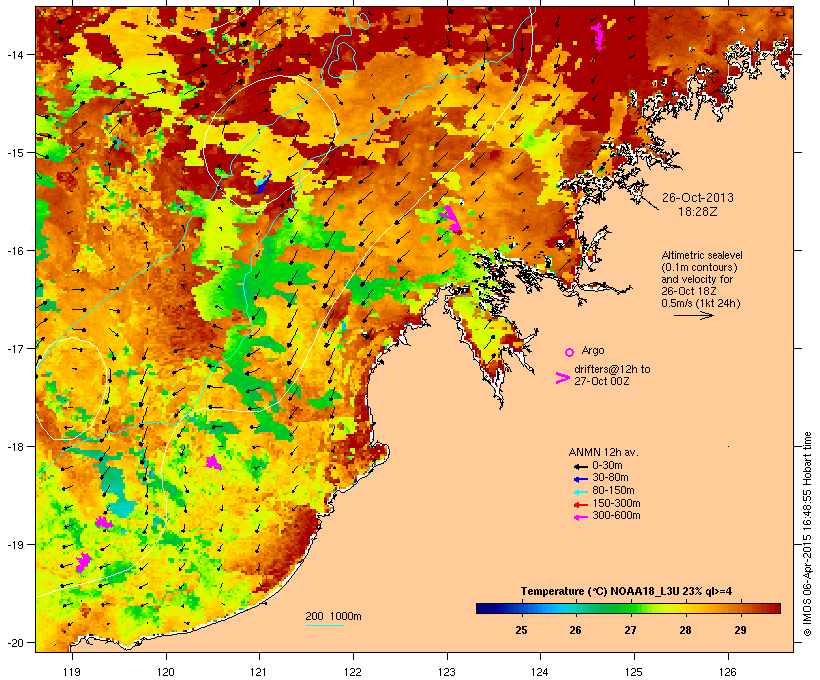This screenshot has height=680, width=820.
Task: Click the date label 26-Oct-2013
Action: (698, 198)
